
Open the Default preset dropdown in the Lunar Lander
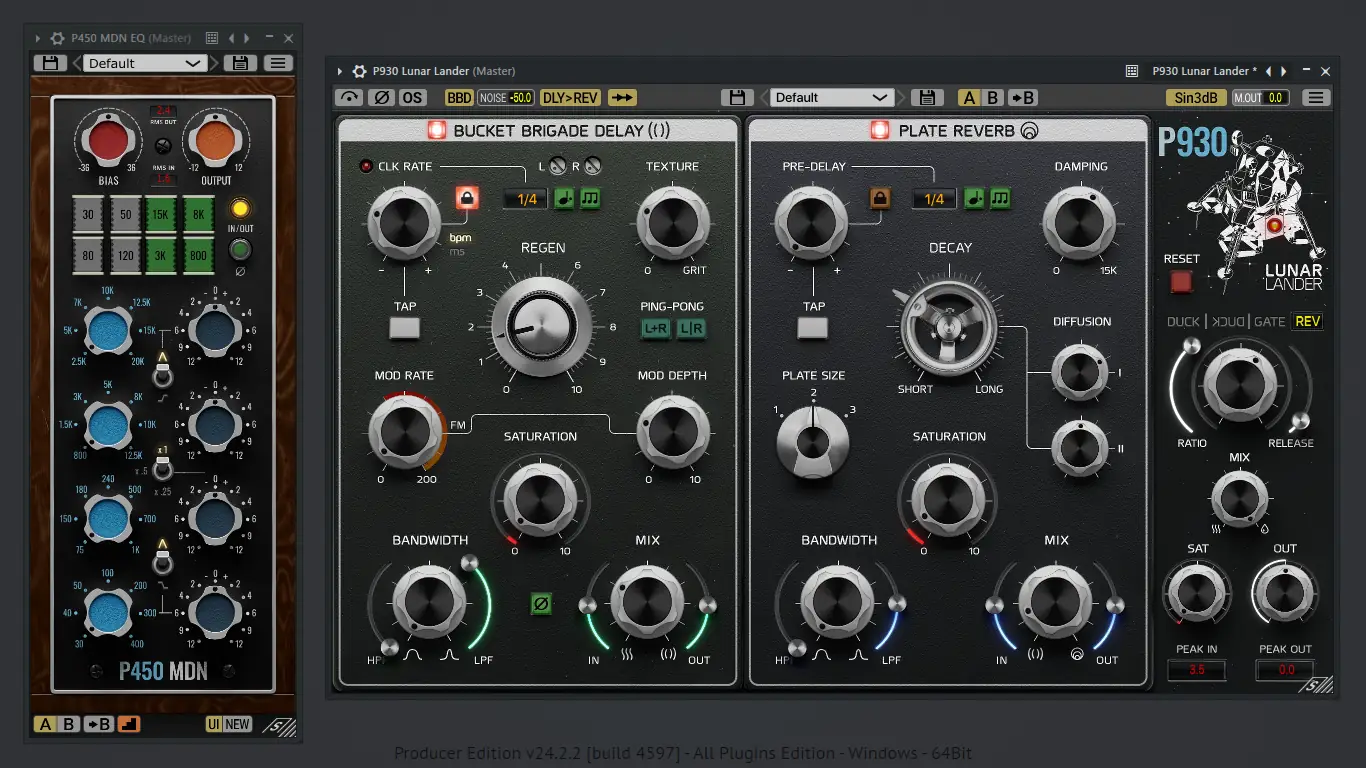(832, 98)
